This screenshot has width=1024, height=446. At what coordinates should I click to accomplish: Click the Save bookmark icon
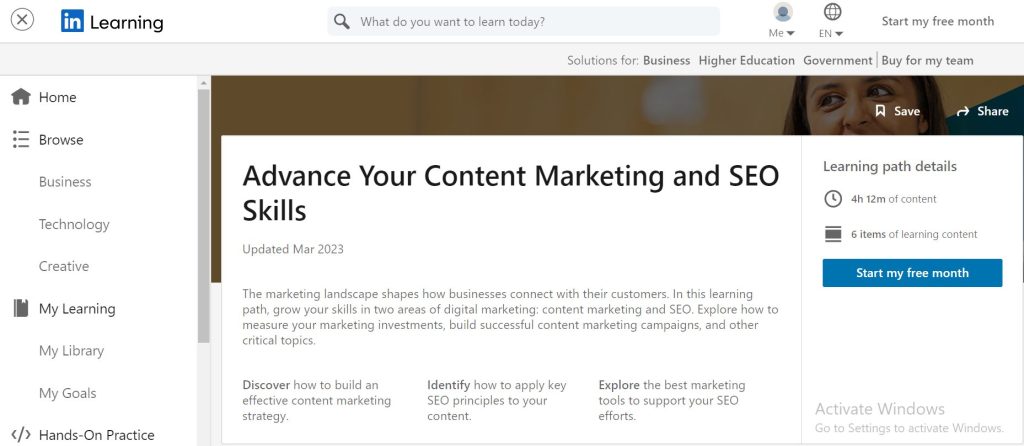click(x=880, y=111)
